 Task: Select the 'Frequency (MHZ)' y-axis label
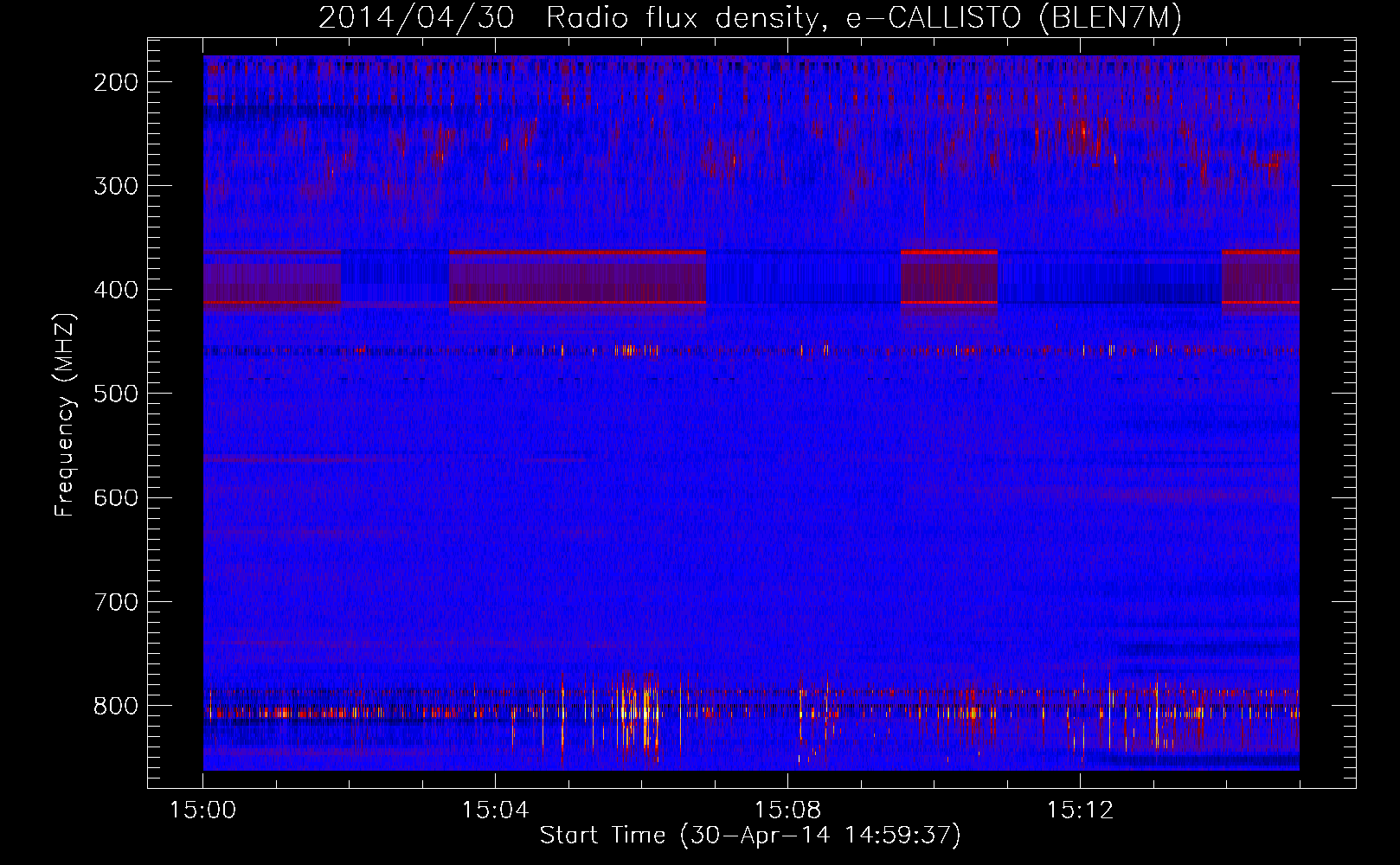[65, 414]
